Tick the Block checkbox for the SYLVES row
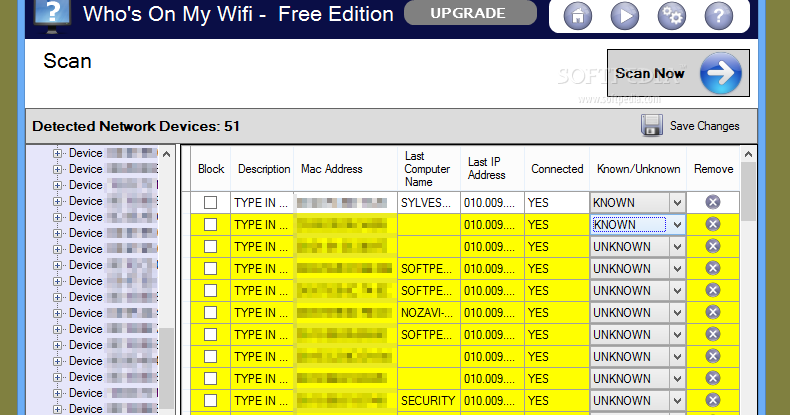The height and width of the screenshot is (415, 790). 210,202
